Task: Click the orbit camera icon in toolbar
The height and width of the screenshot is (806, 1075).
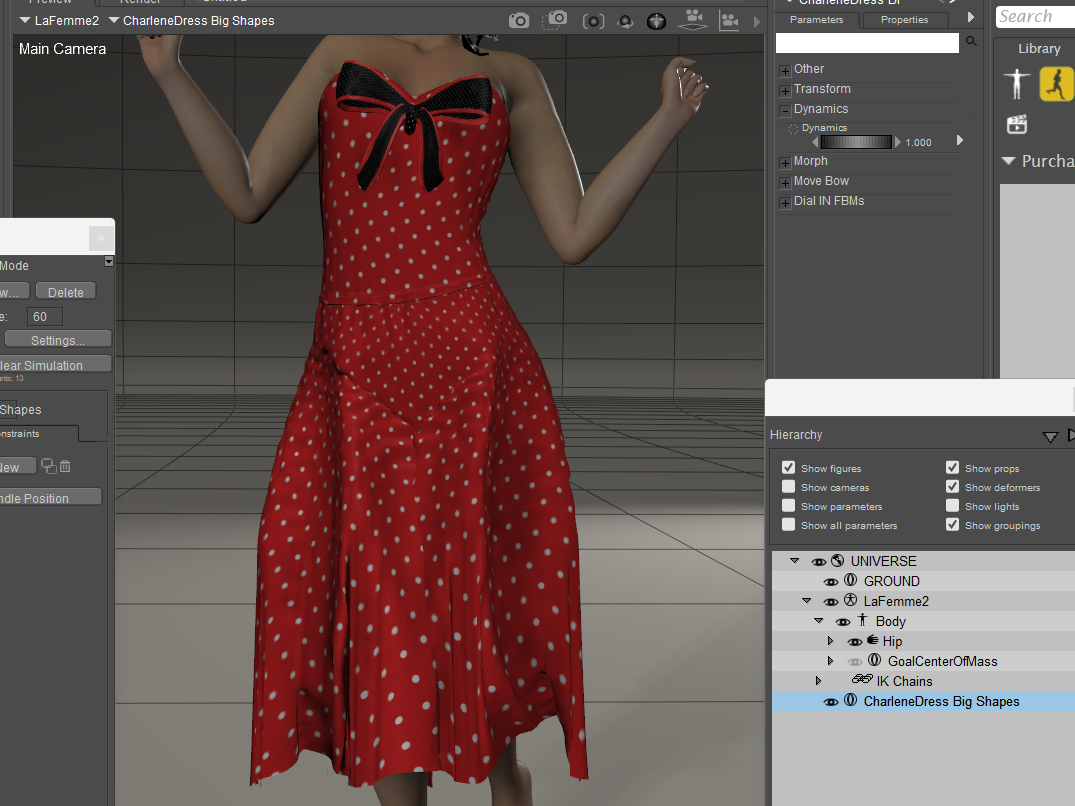Action: [625, 21]
